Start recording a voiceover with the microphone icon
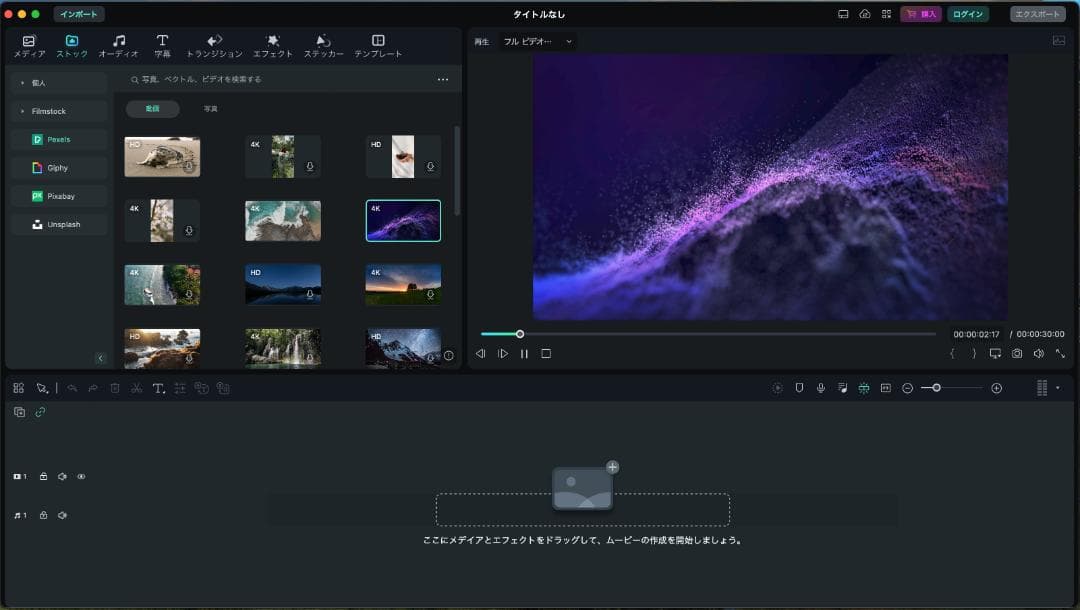The width and height of the screenshot is (1080, 610). click(x=821, y=388)
